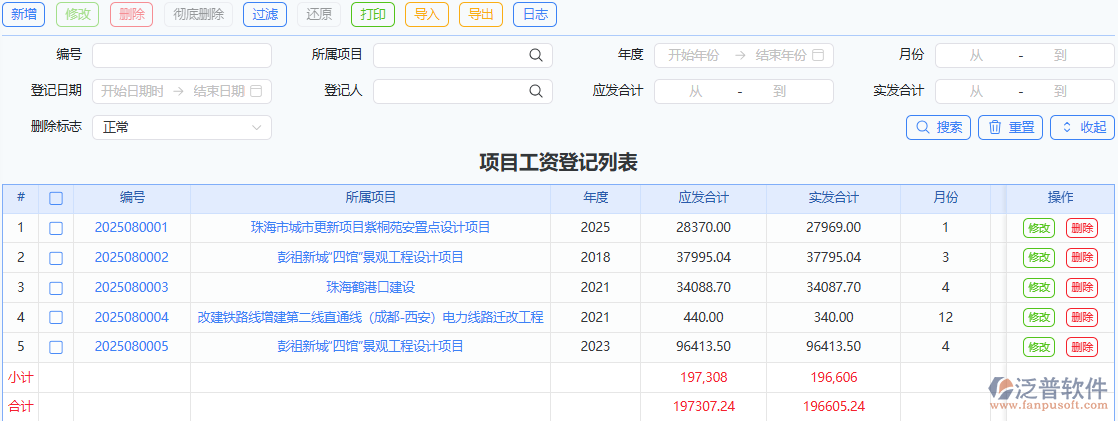Screen dimensions: 1118x421
Task: Click the subtotal value 196,606
Action: pyautogui.click(x=834, y=377)
